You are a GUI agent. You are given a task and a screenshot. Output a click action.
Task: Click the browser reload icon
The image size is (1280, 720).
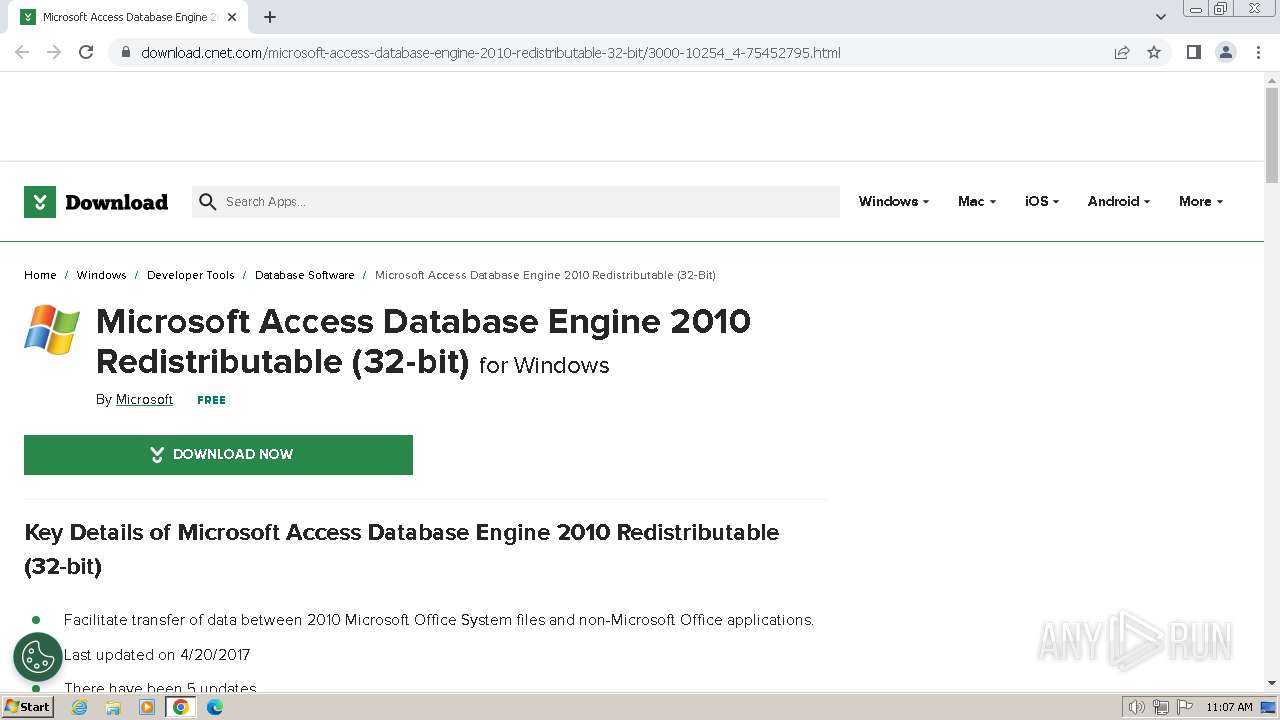point(86,52)
